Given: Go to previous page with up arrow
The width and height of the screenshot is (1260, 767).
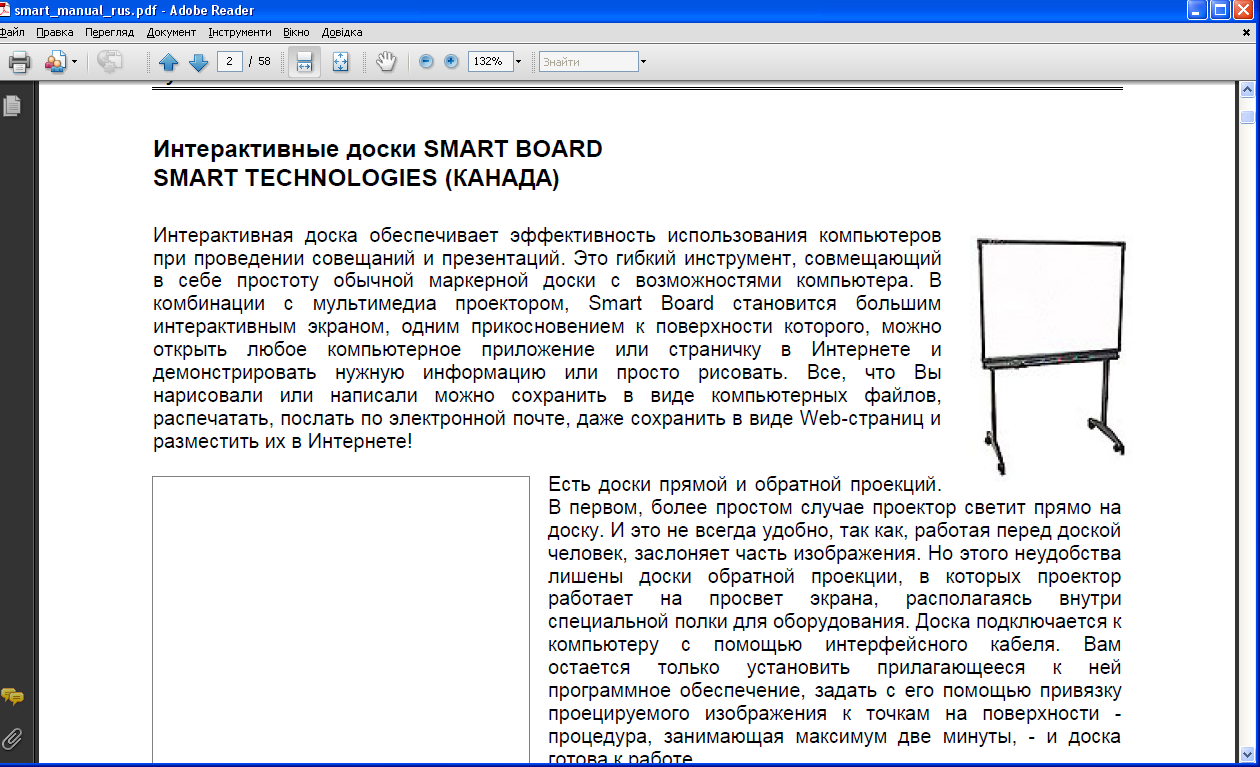Looking at the screenshot, I should [x=168, y=62].
